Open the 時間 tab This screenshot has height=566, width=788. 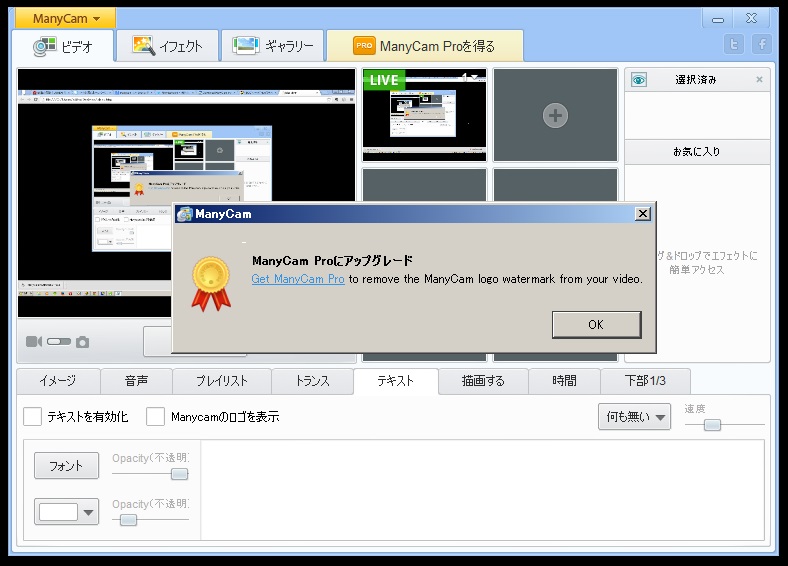[564, 381]
